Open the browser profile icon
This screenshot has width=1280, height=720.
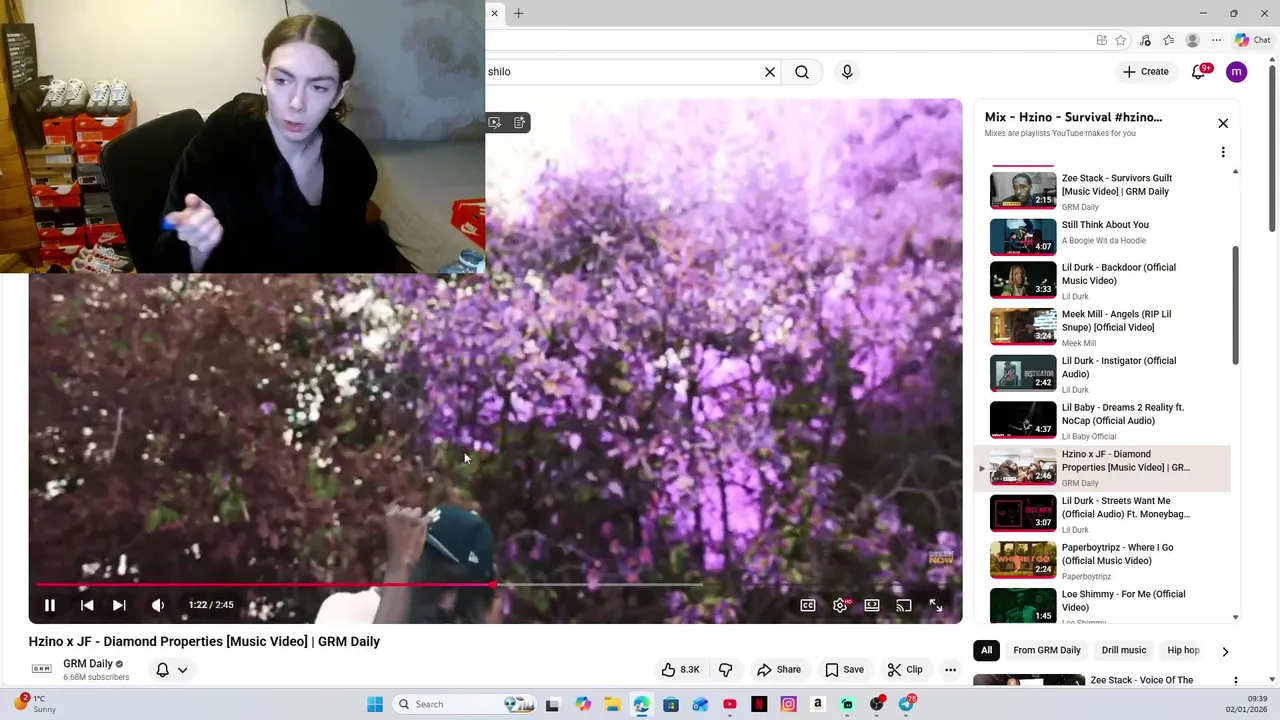(x=1192, y=40)
